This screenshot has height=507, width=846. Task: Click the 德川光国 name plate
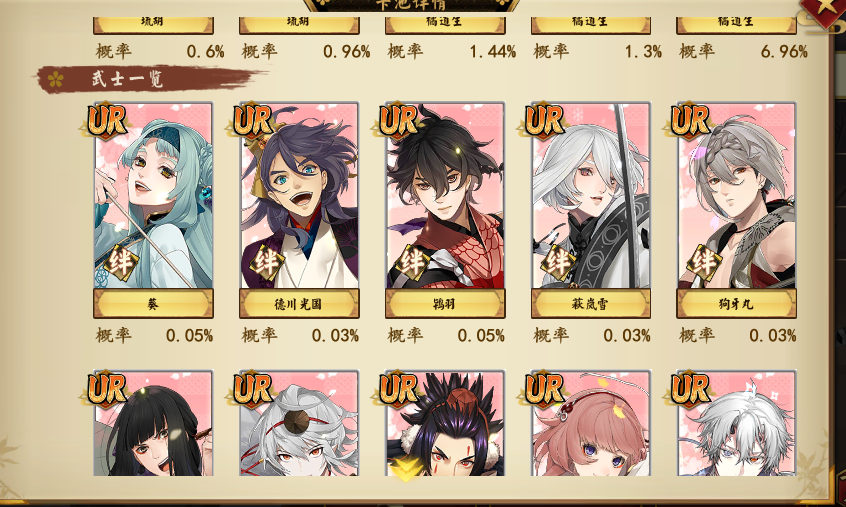(299, 304)
